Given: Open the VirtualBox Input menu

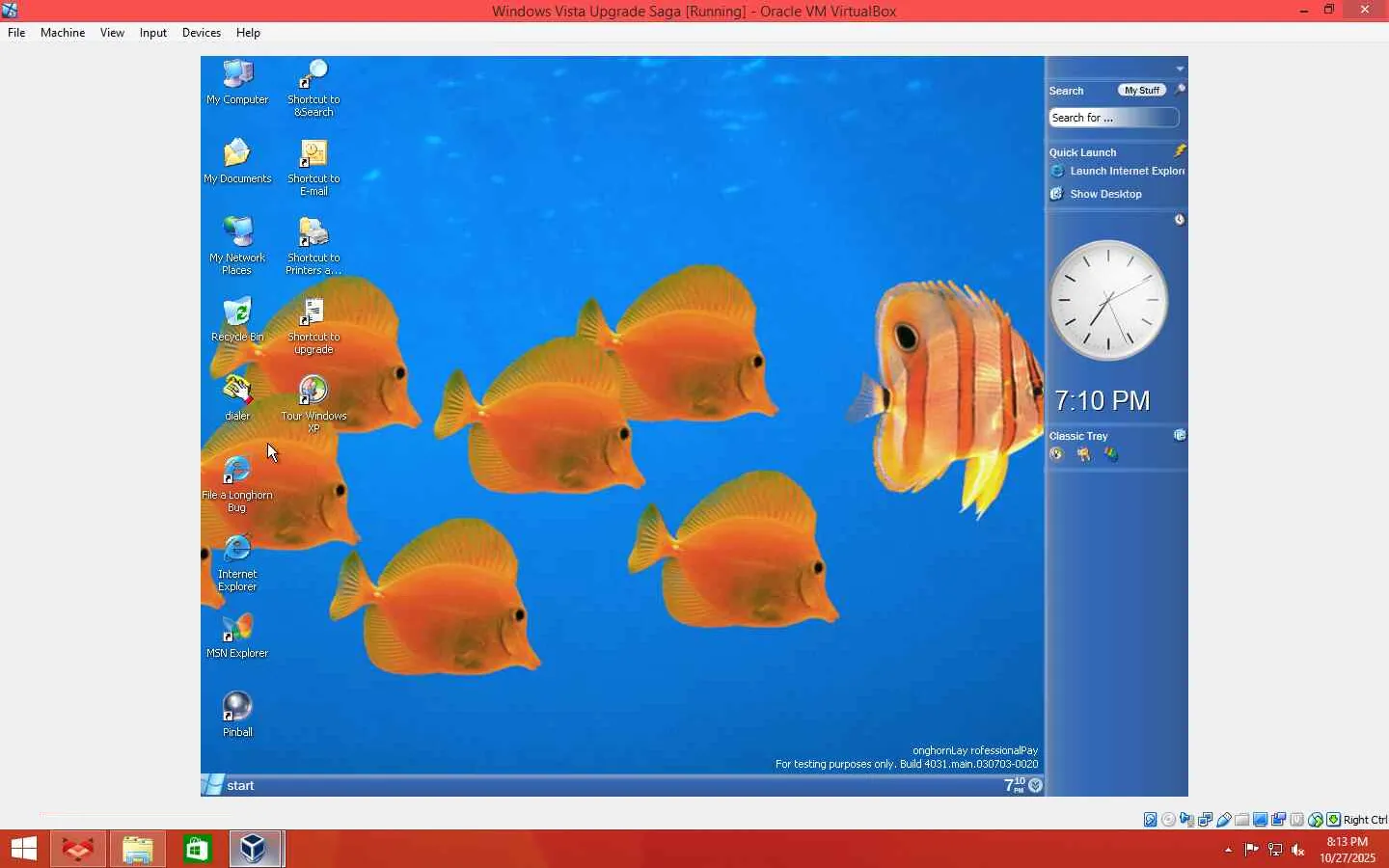Looking at the screenshot, I should 153,33.
